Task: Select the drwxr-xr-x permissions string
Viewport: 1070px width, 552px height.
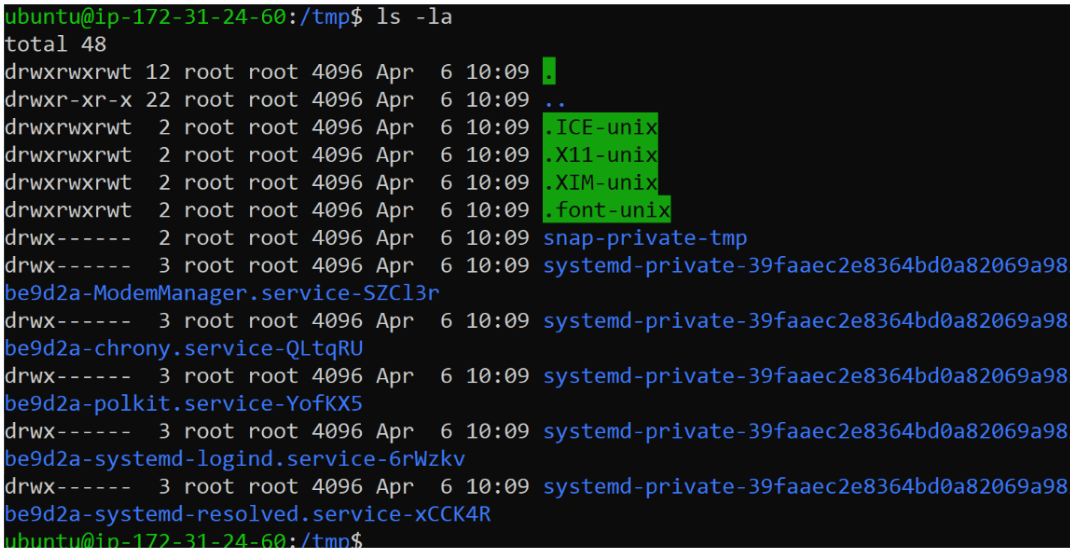Action: [x=68, y=100]
